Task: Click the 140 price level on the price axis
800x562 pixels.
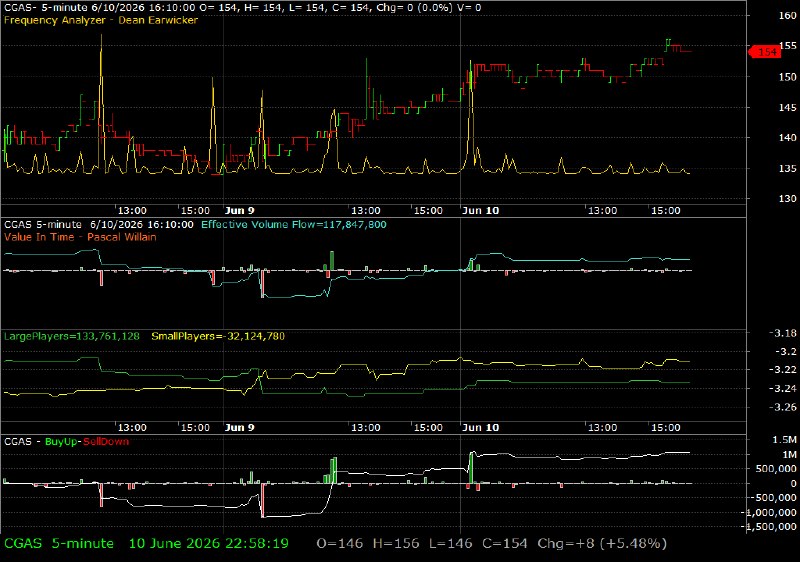Action: tap(788, 138)
